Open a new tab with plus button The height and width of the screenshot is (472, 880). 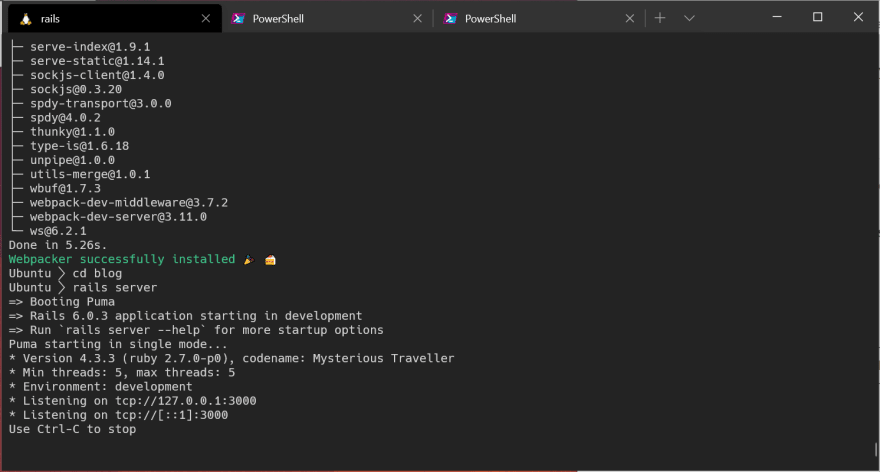(x=660, y=18)
